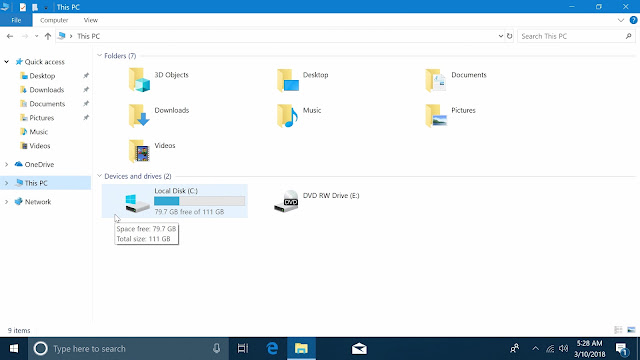Expand the Network tree node
The height and width of the screenshot is (360, 640).
pyautogui.click(x=7, y=202)
